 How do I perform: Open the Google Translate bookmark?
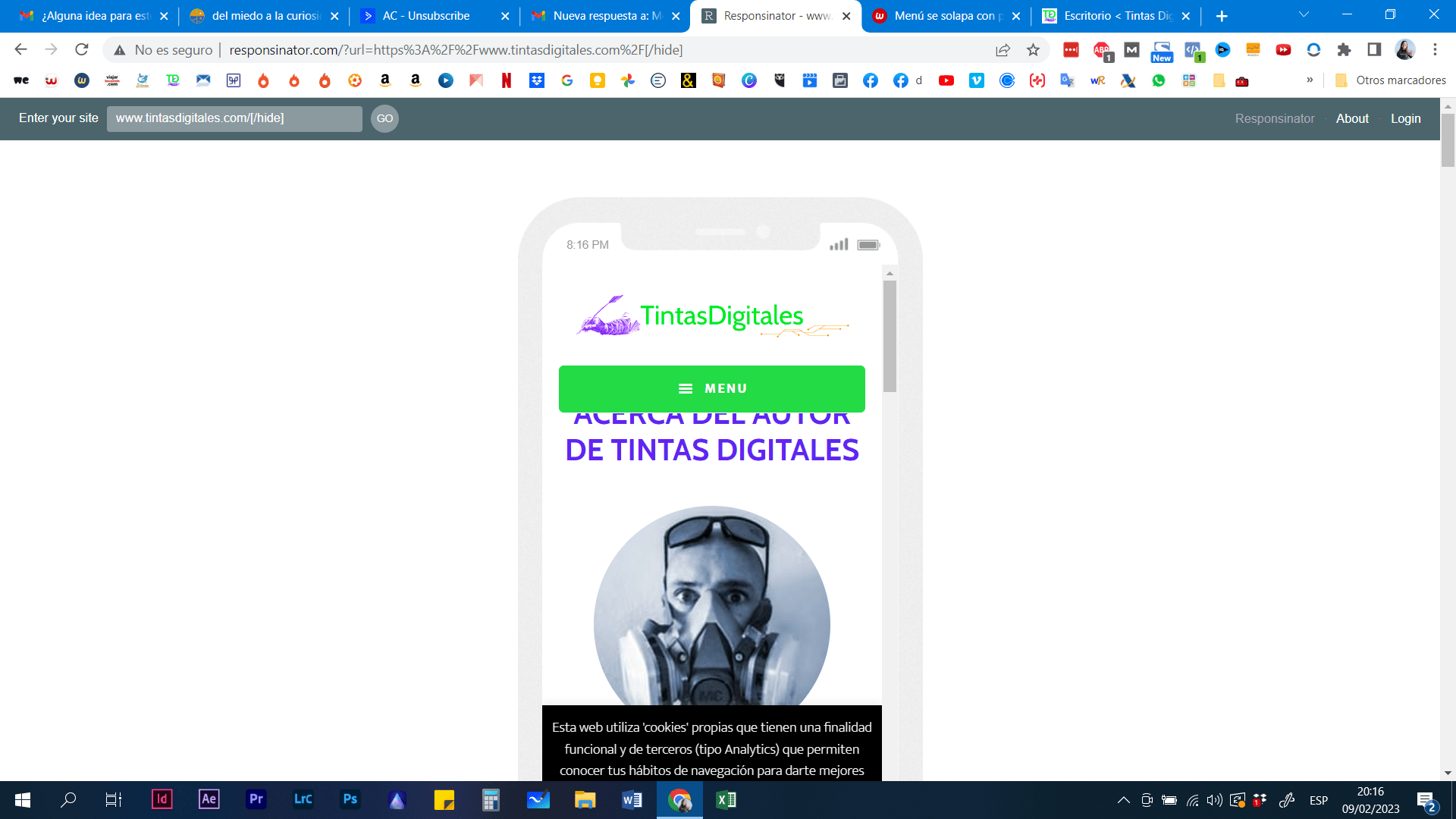coord(1068,80)
